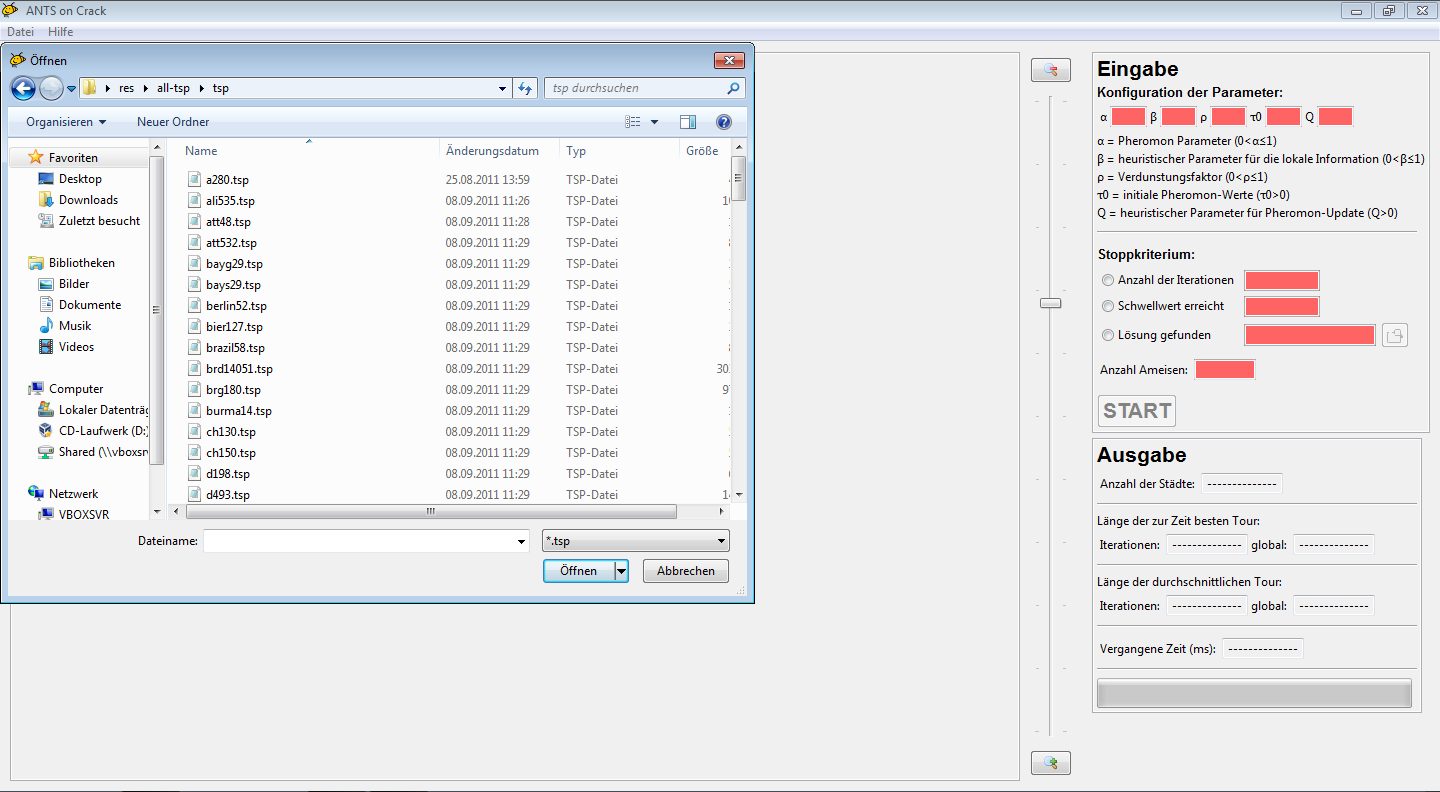Open the Hilfe menu
Screen dimensions: 1440x792
[x=60, y=32]
